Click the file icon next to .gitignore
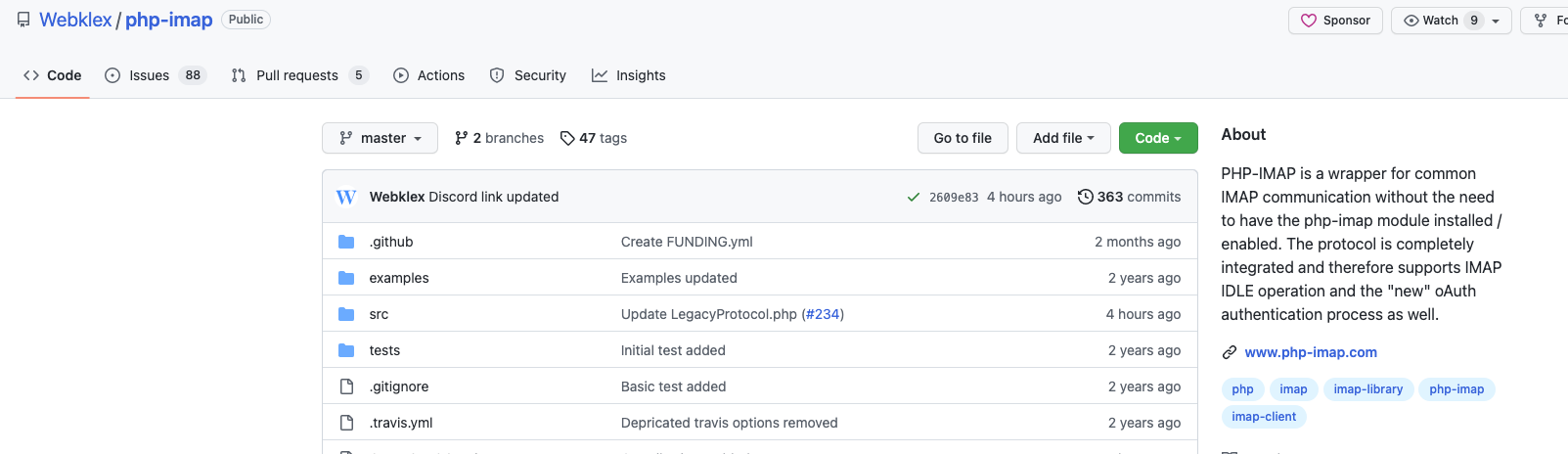The height and width of the screenshot is (454, 1568). [346, 386]
